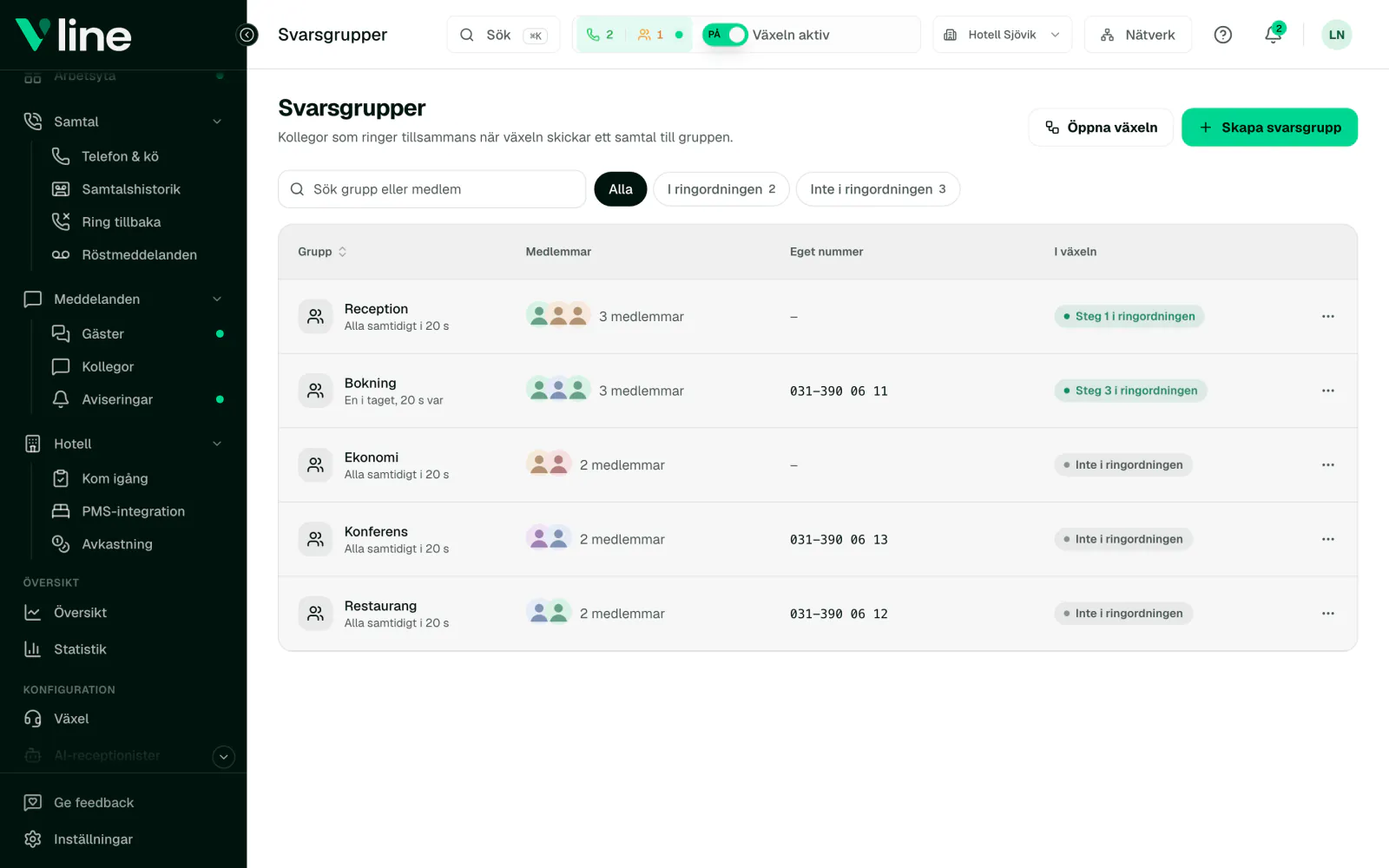
Task: Filter by I ringordningen
Action: [x=721, y=189]
